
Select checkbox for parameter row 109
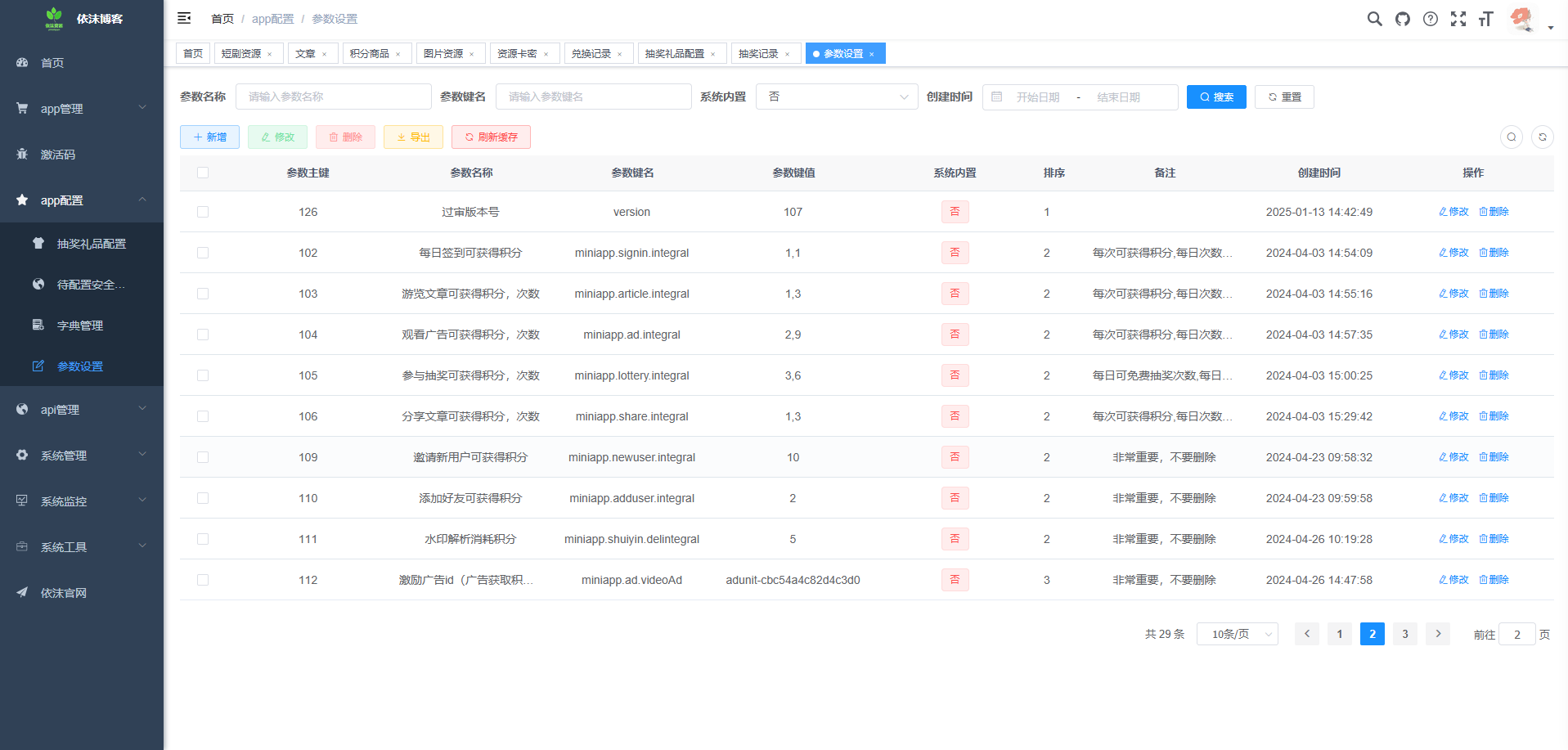pyautogui.click(x=203, y=457)
